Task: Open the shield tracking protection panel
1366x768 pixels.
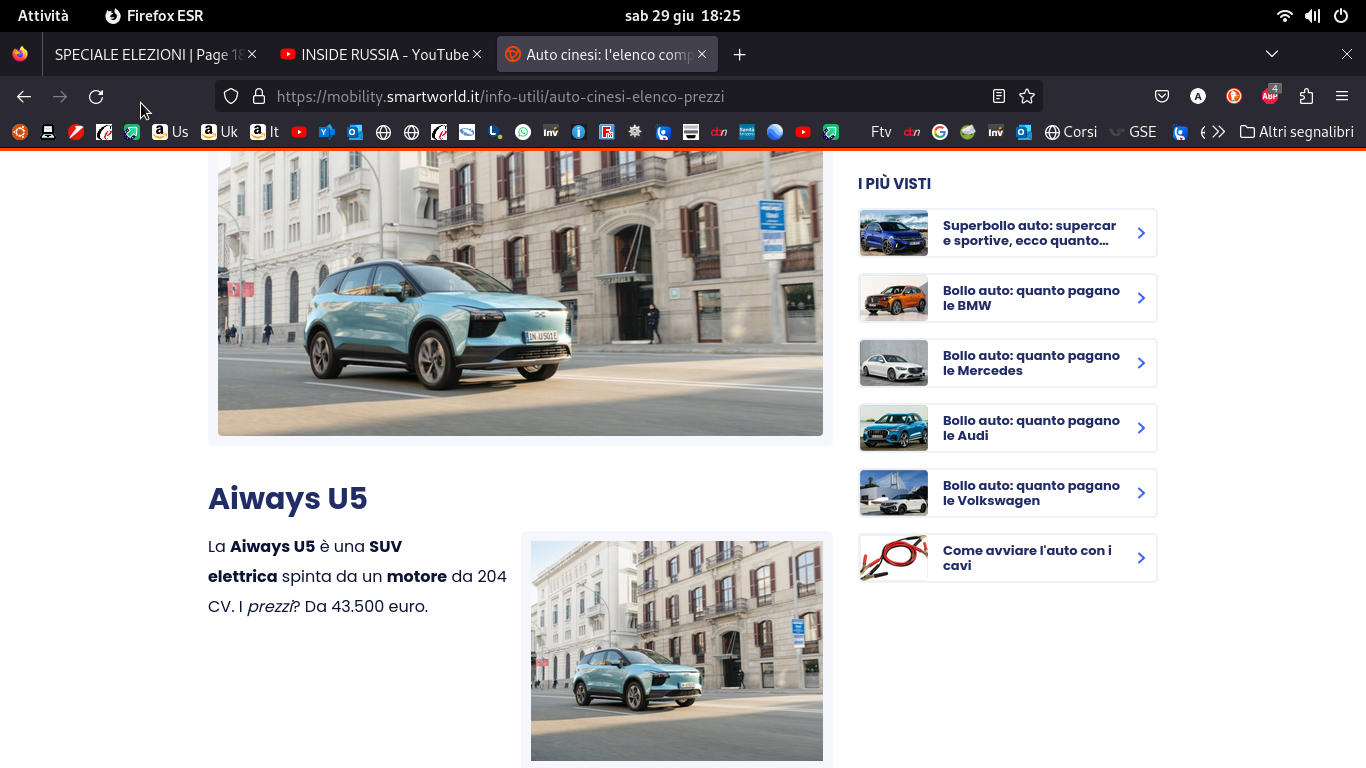Action: point(231,96)
